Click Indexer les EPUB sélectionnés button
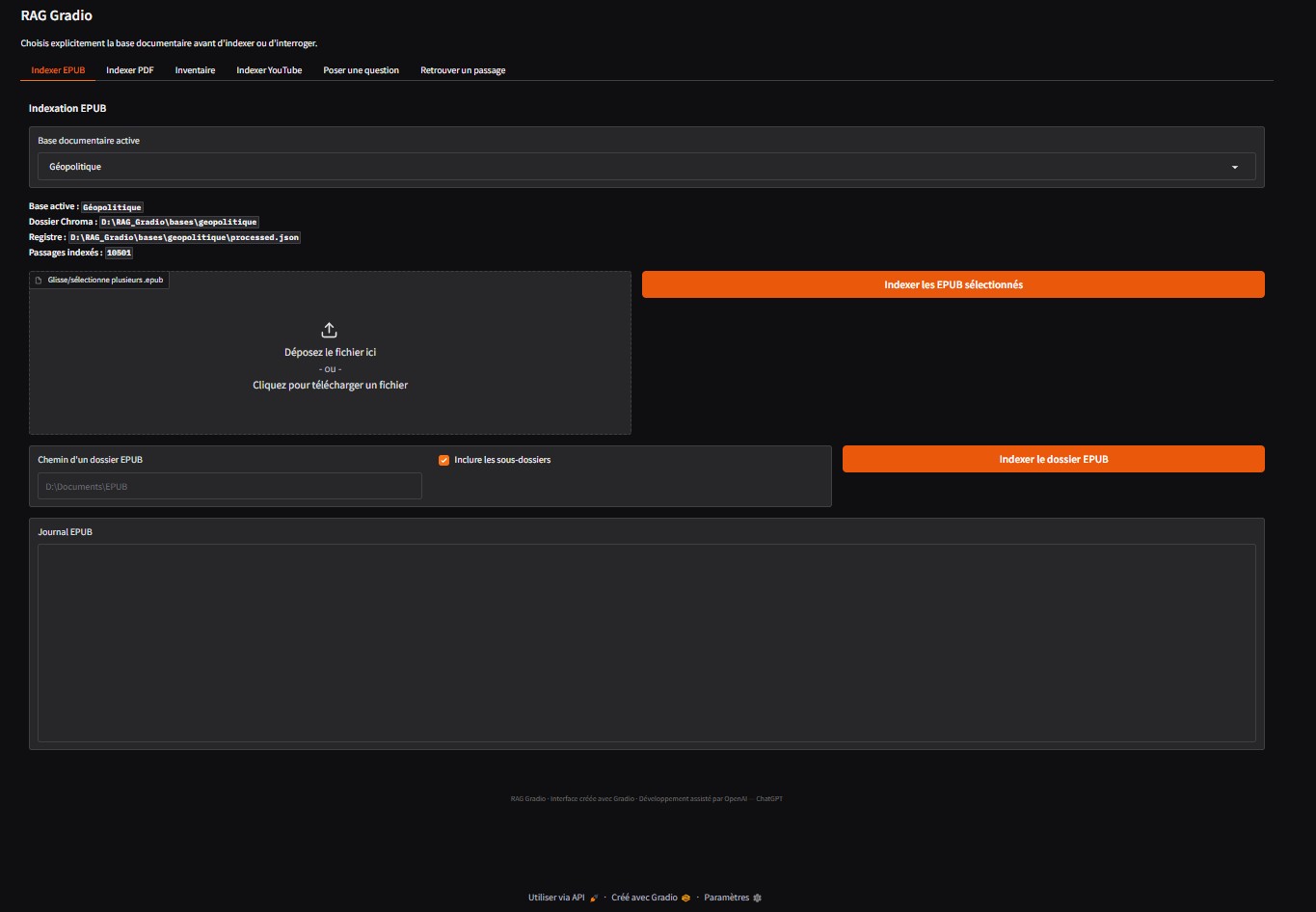This screenshot has width=1316, height=912. (x=953, y=284)
